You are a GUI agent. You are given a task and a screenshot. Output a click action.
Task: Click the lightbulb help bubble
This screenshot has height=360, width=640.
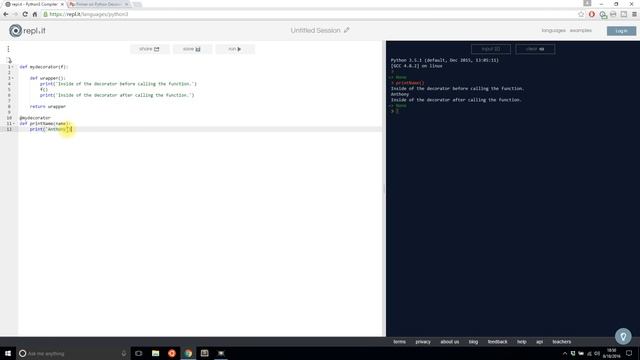pyautogui.click(x=623, y=336)
